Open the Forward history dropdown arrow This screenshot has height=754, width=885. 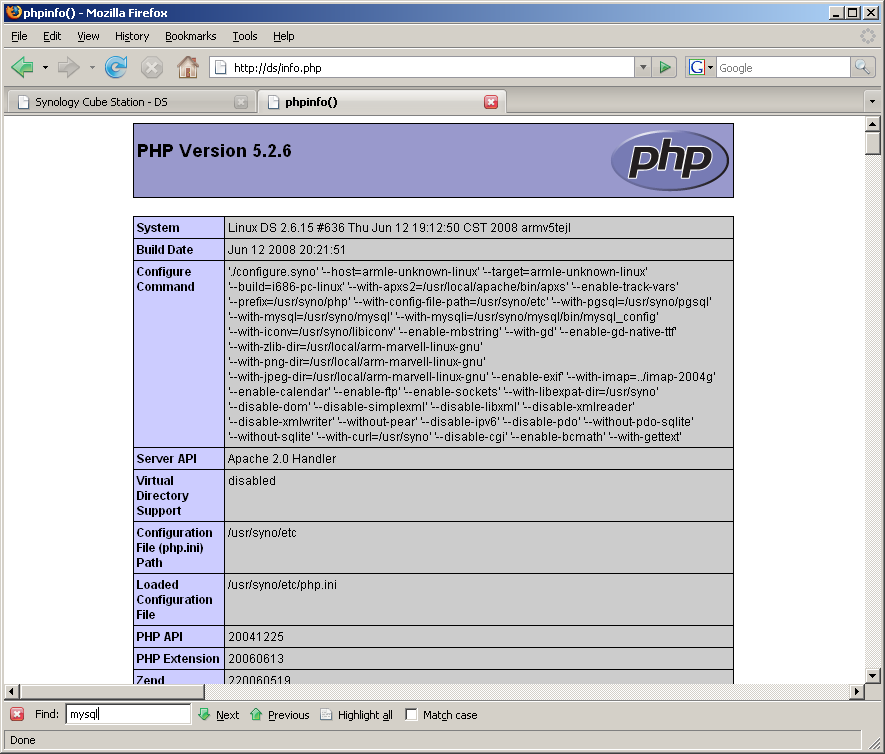pos(92,68)
